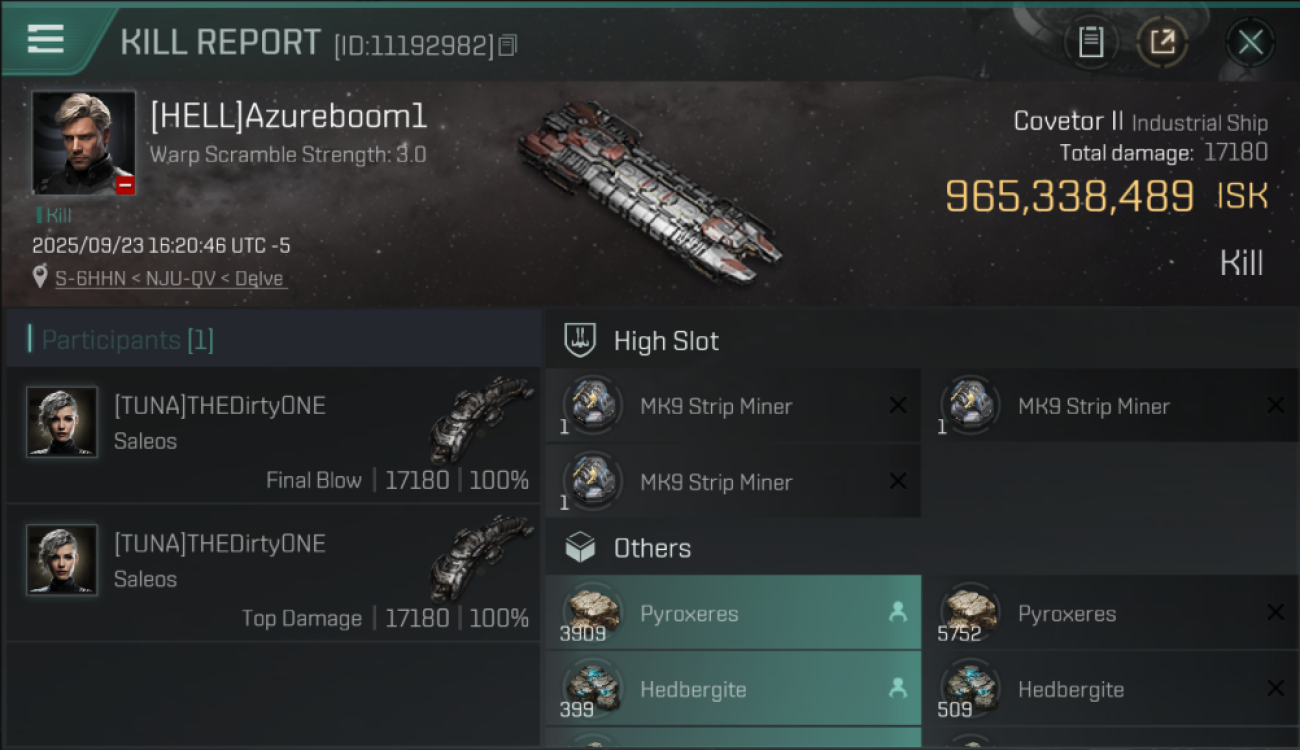Copy the kill report ID

coord(508,45)
